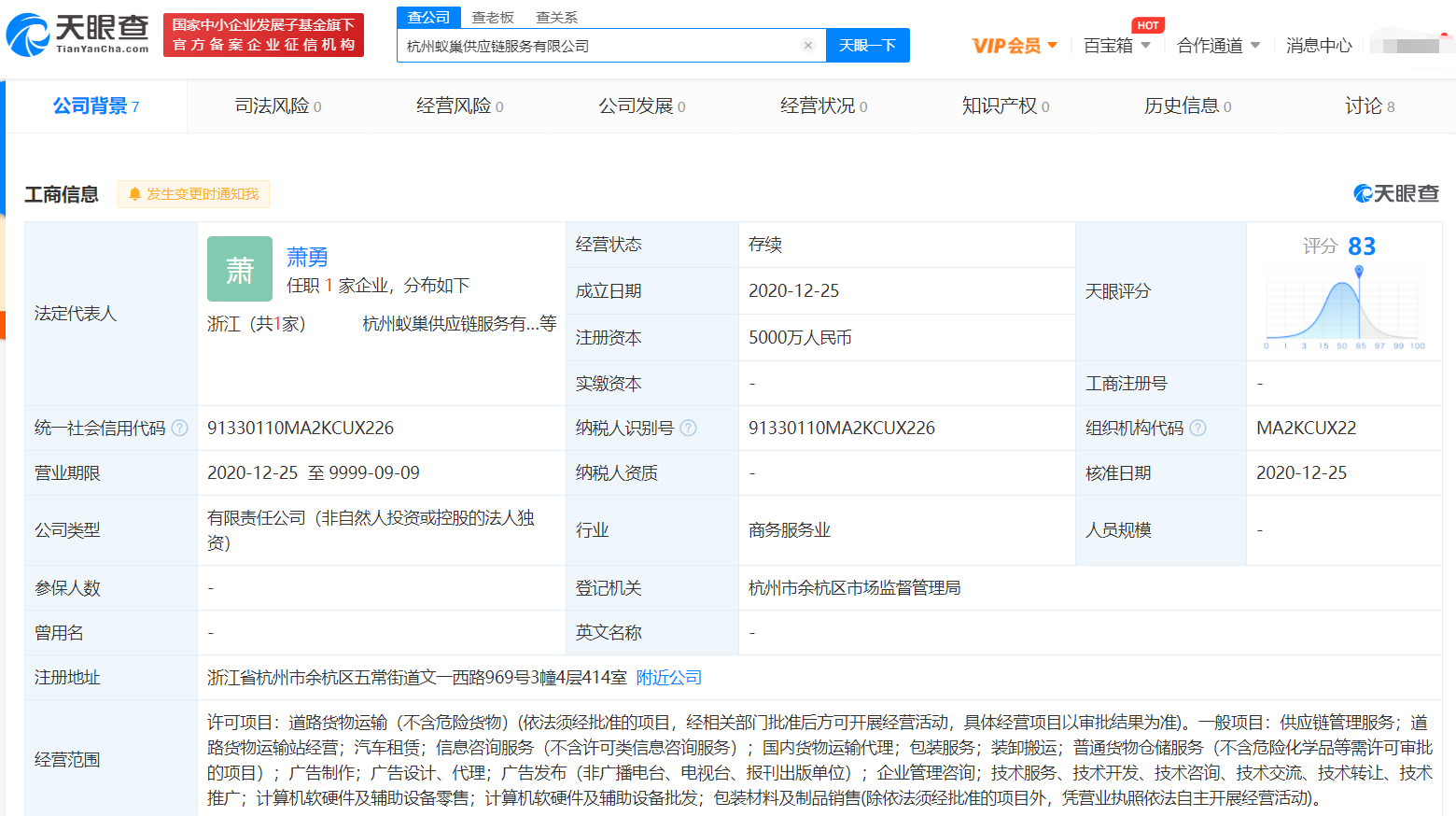Viewport: 1456px width, 816px height.
Task: Click the red banner 国家中小企业发展子基金旗下
Action: 263,35
